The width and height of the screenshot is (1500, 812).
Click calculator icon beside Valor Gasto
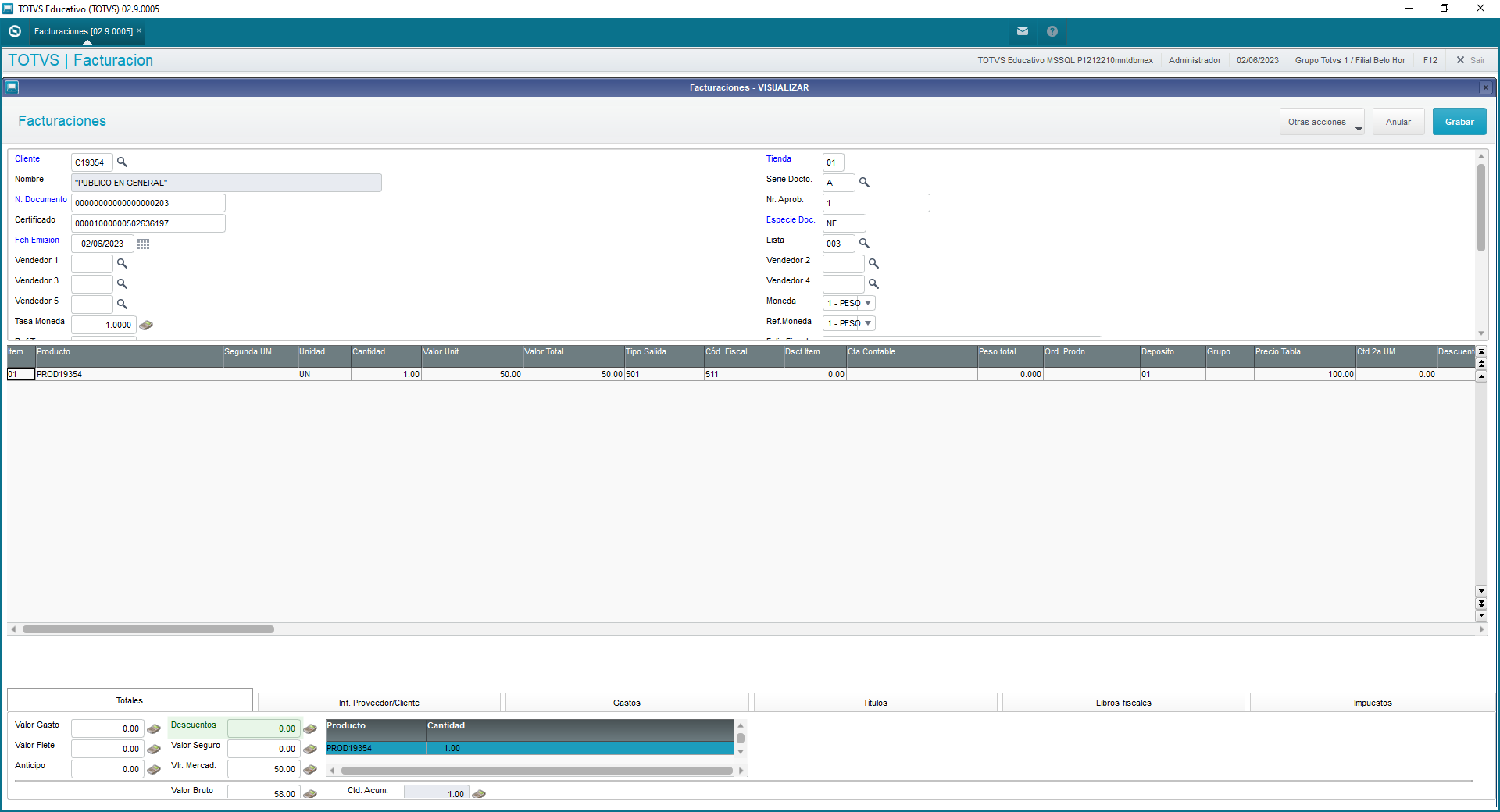pyautogui.click(x=154, y=729)
